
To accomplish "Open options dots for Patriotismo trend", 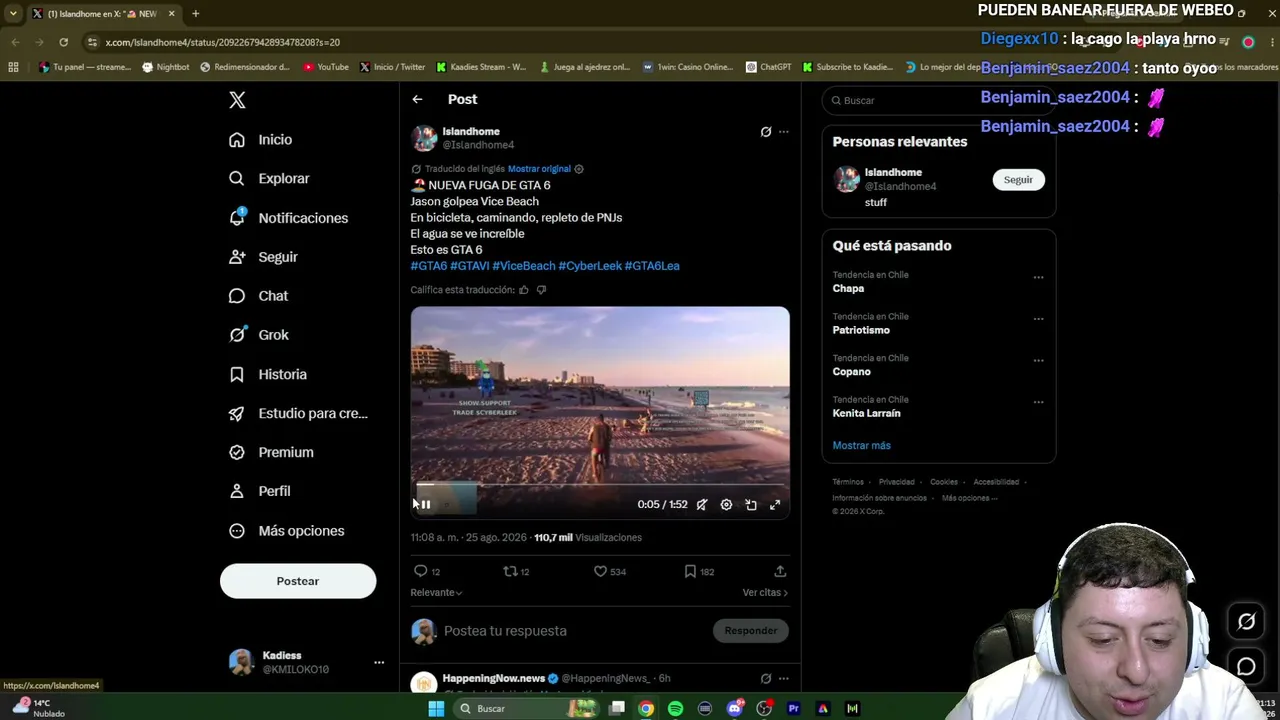I will (x=1038, y=320).
